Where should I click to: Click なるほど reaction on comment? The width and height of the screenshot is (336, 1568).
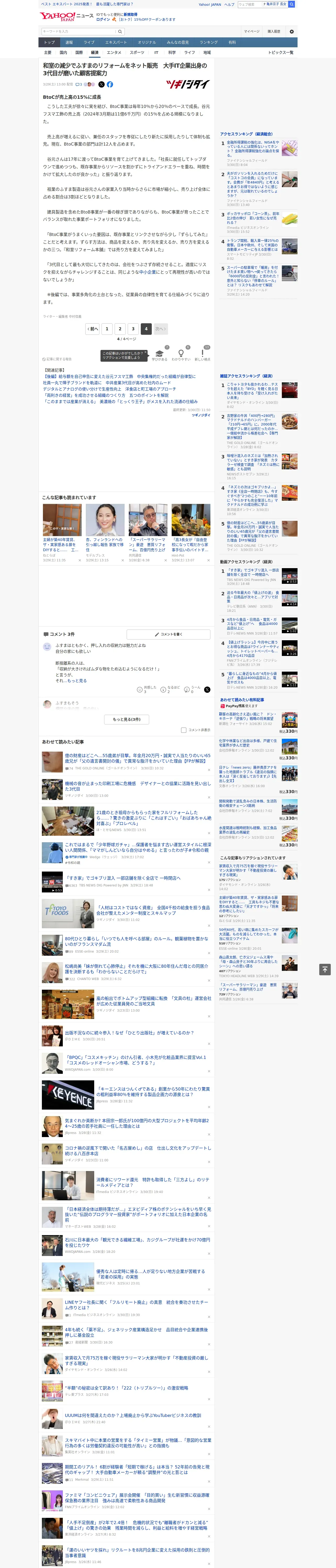pos(170,689)
